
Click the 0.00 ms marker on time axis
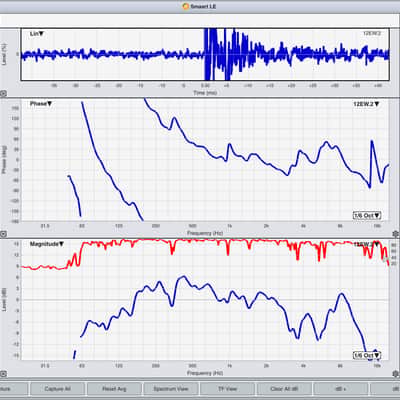click(x=205, y=86)
